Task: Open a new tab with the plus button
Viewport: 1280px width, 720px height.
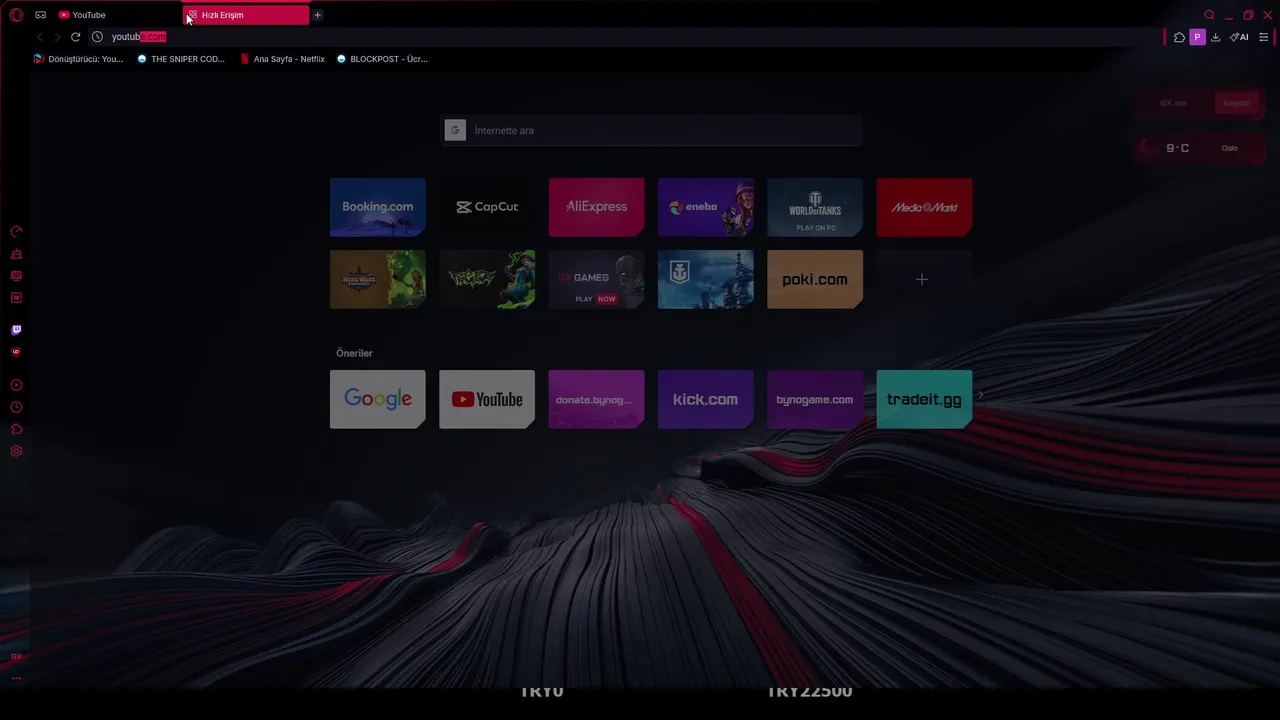Action: 318,15
